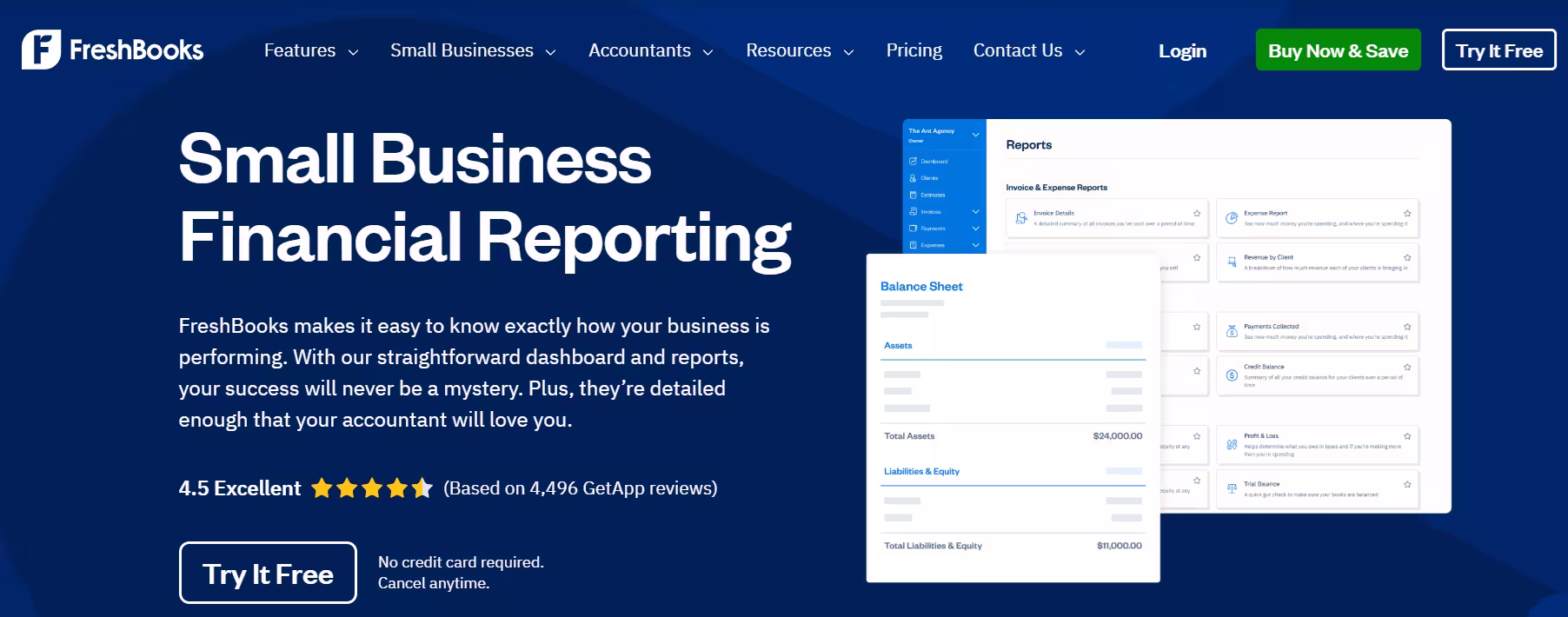
Task: Open the Accountants navigation menu
Action: point(650,51)
